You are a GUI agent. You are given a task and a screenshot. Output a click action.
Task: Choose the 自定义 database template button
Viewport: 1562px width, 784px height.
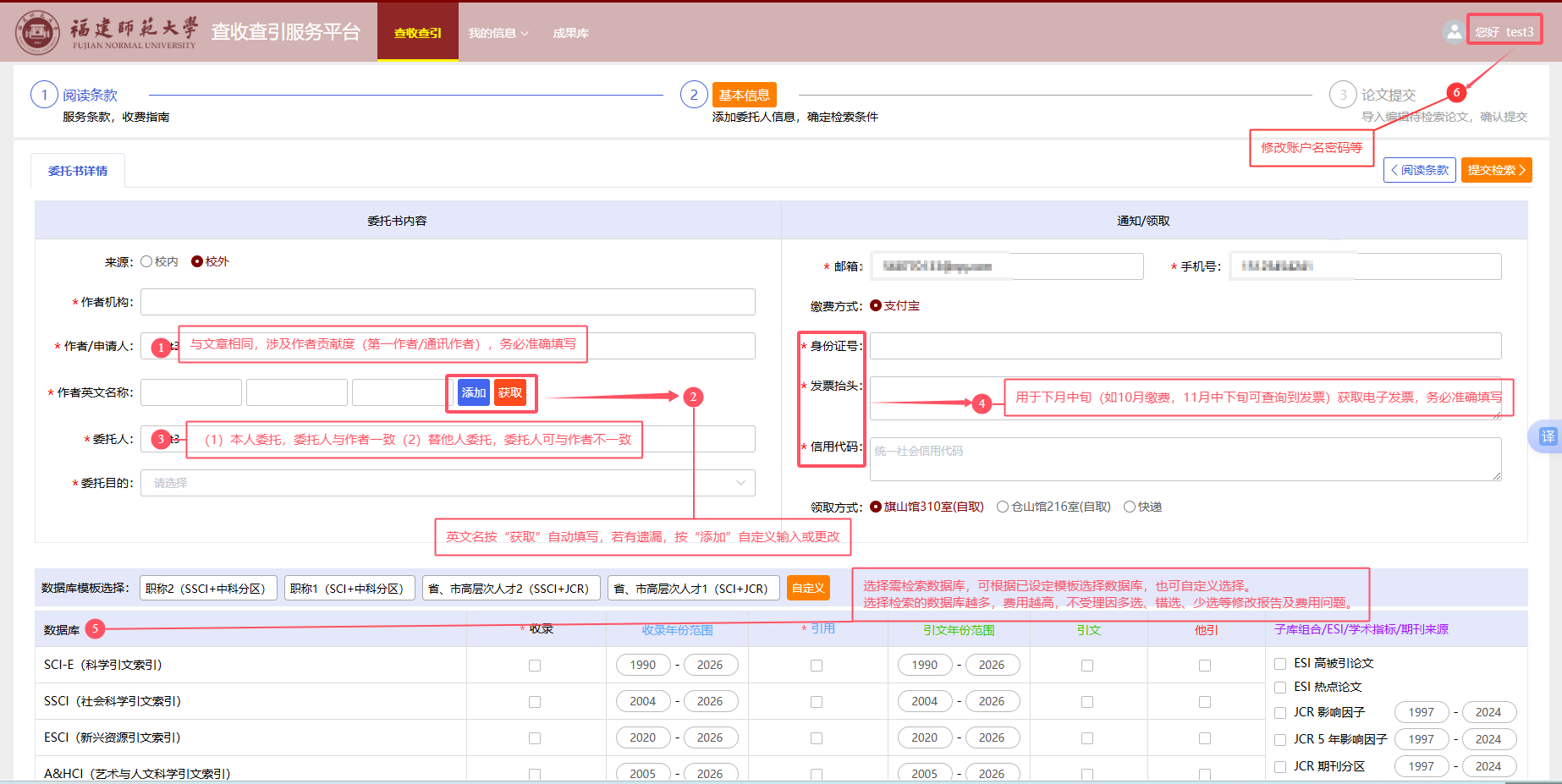(807, 588)
